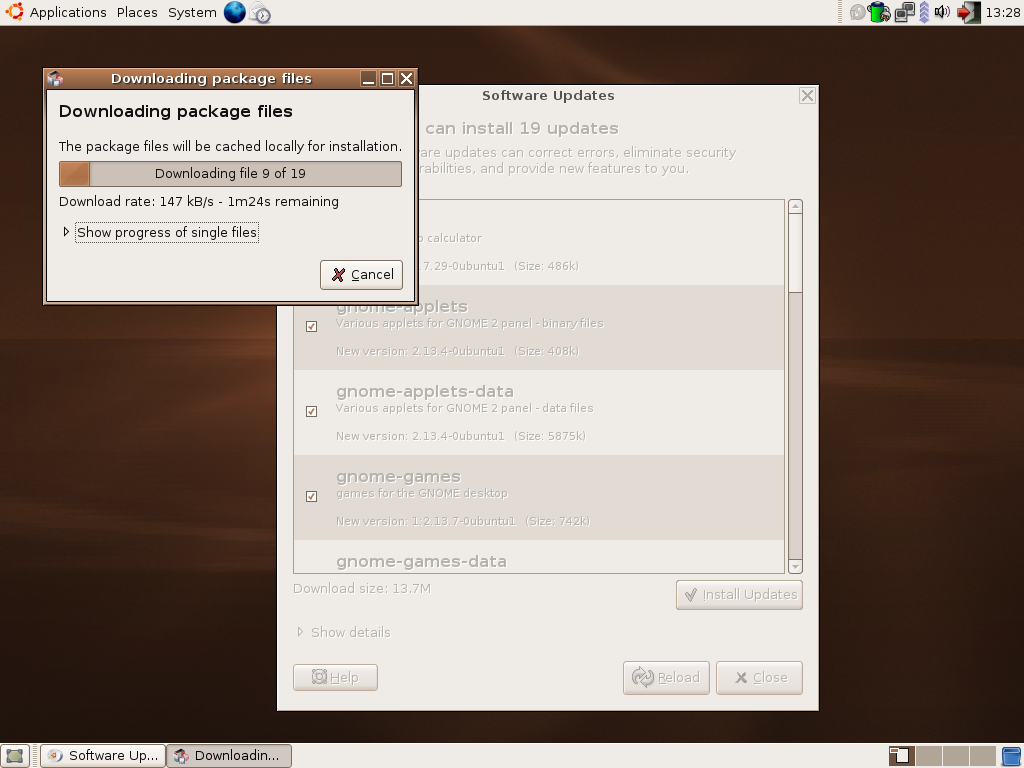Click 'games for the GNOME desktop' description

click(422, 494)
